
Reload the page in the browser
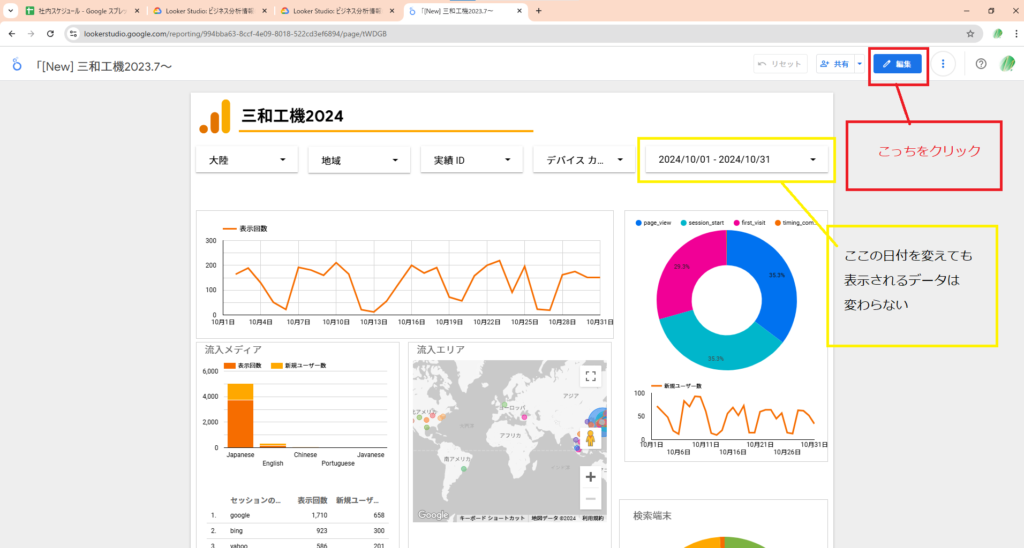pos(50,33)
